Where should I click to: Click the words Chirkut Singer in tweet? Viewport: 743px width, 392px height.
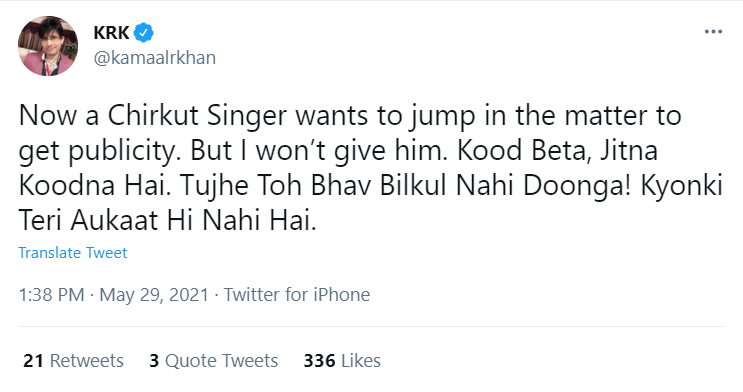[x=197, y=116]
